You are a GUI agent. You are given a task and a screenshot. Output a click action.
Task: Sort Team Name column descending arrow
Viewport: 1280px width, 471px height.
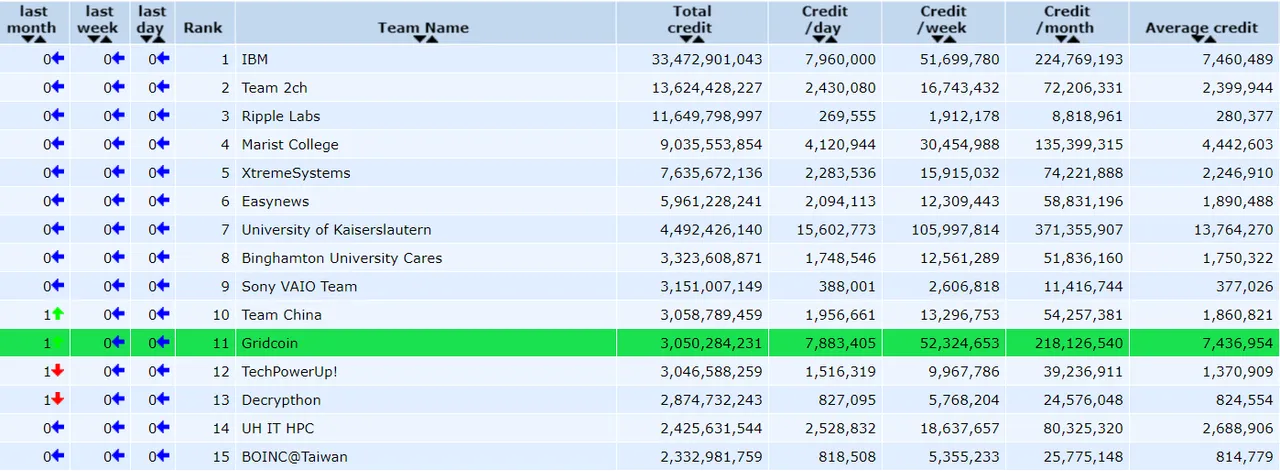(419, 39)
